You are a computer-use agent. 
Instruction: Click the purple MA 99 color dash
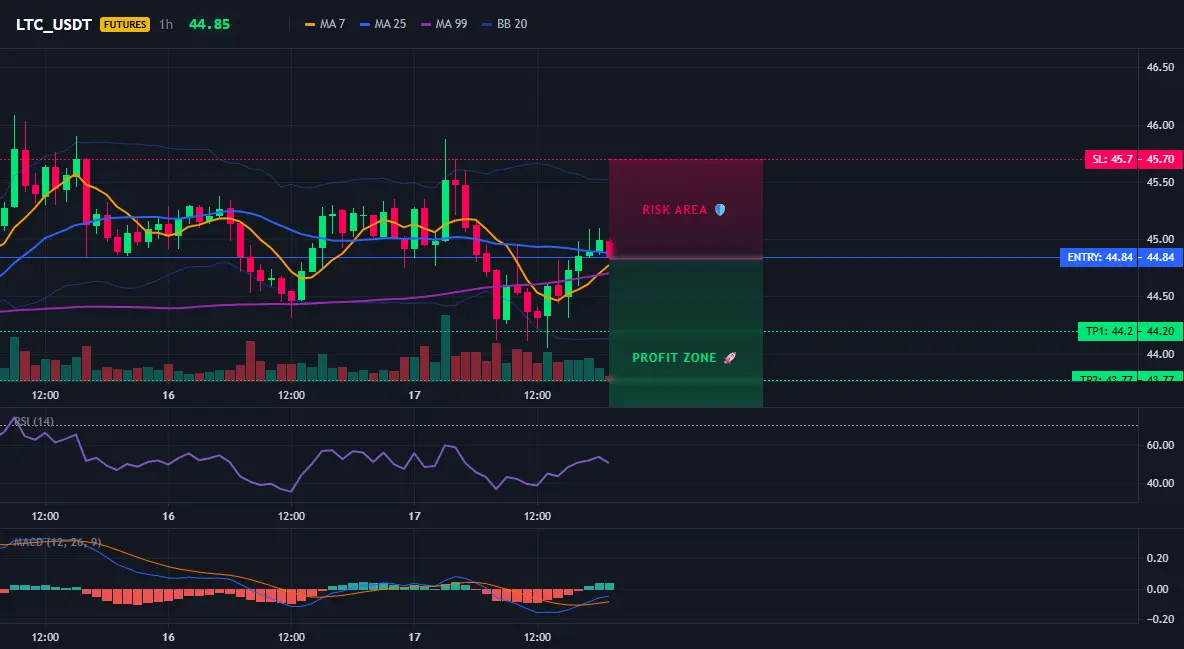tap(426, 24)
